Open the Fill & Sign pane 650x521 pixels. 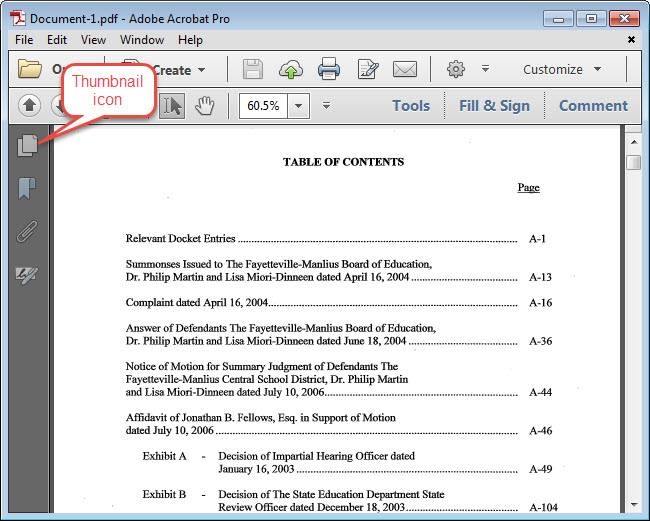pyautogui.click(x=494, y=106)
